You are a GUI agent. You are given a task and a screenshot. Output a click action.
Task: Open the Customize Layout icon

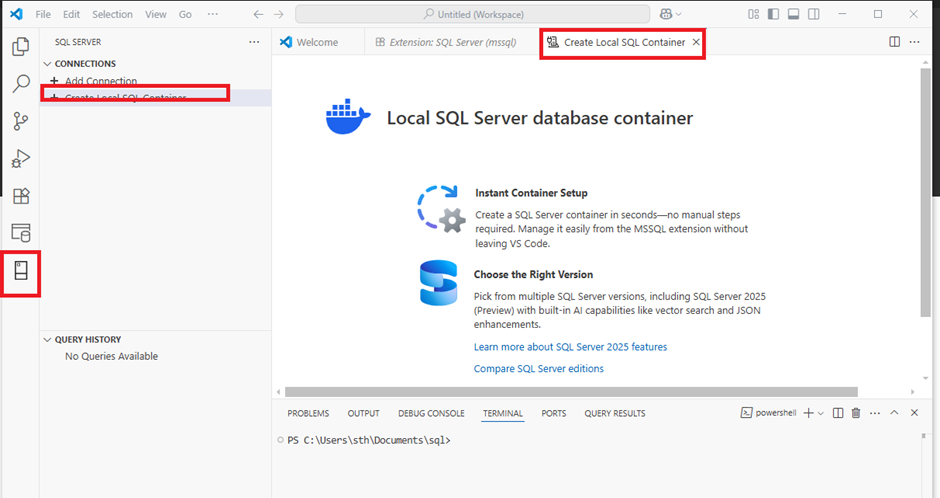pos(754,14)
